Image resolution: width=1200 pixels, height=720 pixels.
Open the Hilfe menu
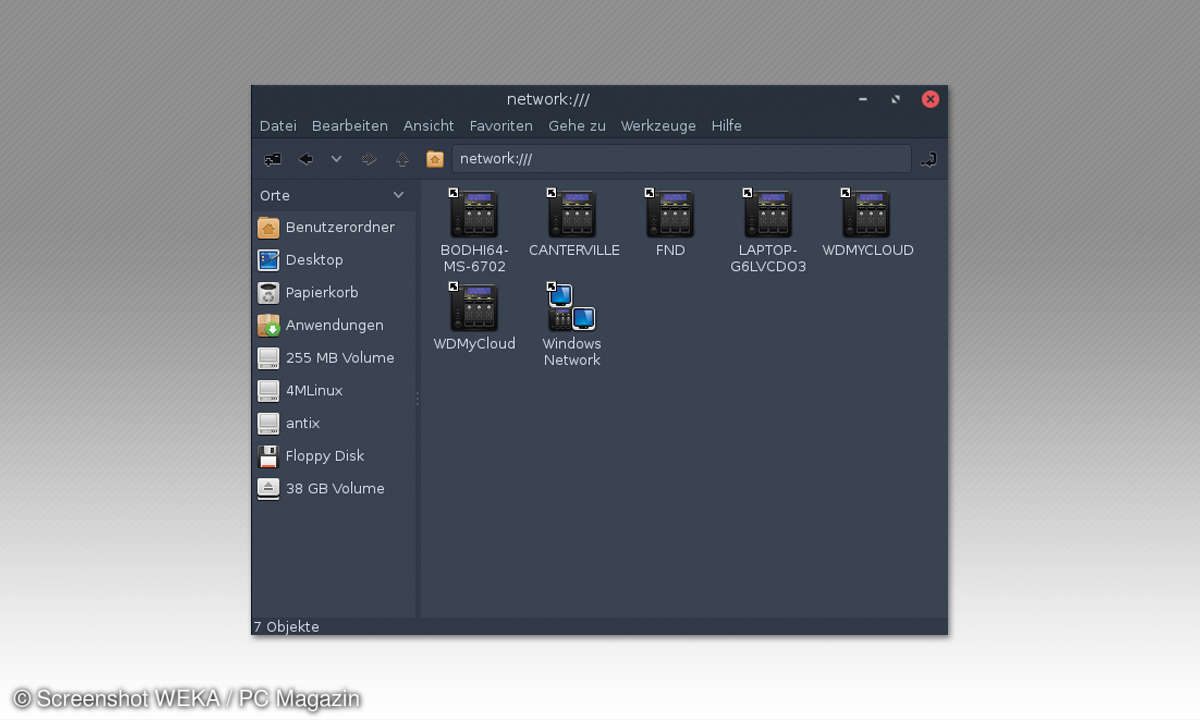coord(727,126)
